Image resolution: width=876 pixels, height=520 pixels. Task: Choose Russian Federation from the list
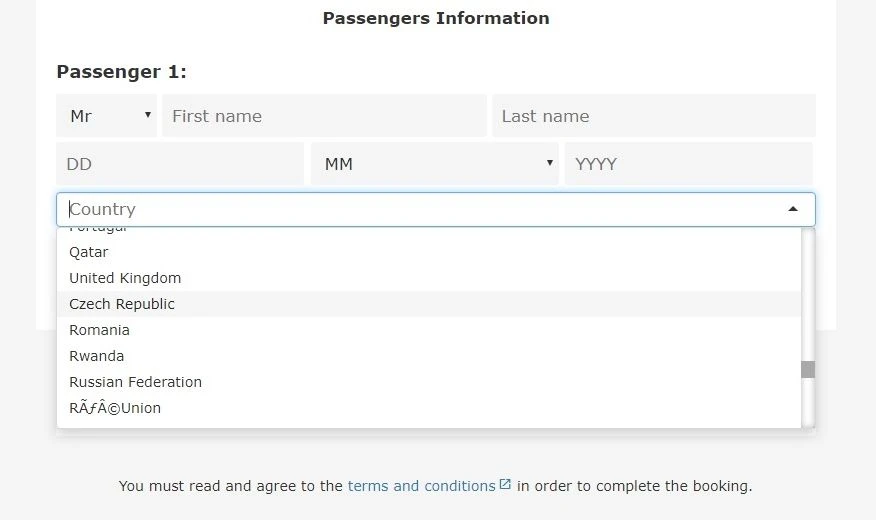tap(429, 382)
